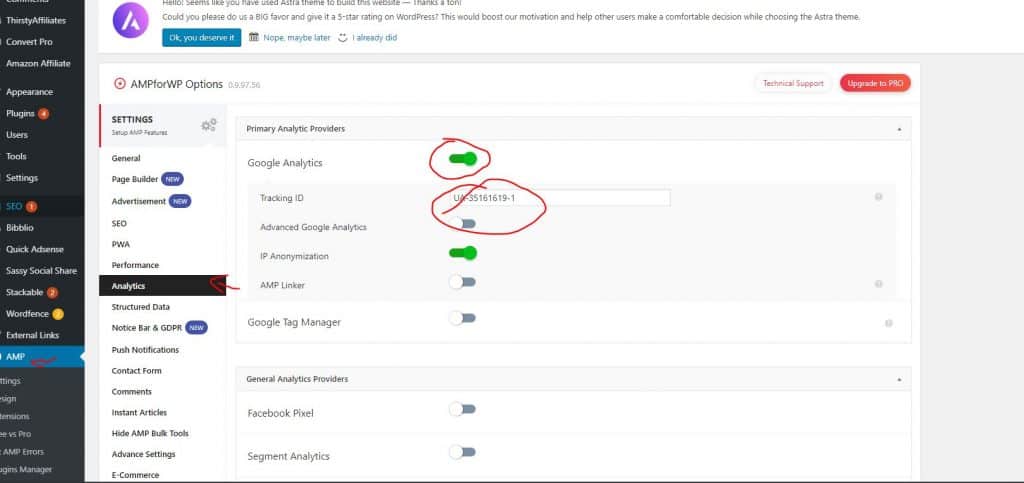Enable the Facebook Pixel toggle

pyautogui.click(x=462, y=409)
